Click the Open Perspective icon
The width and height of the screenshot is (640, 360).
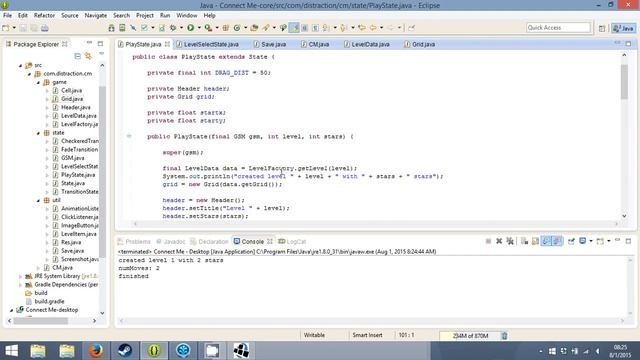[602, 28]
